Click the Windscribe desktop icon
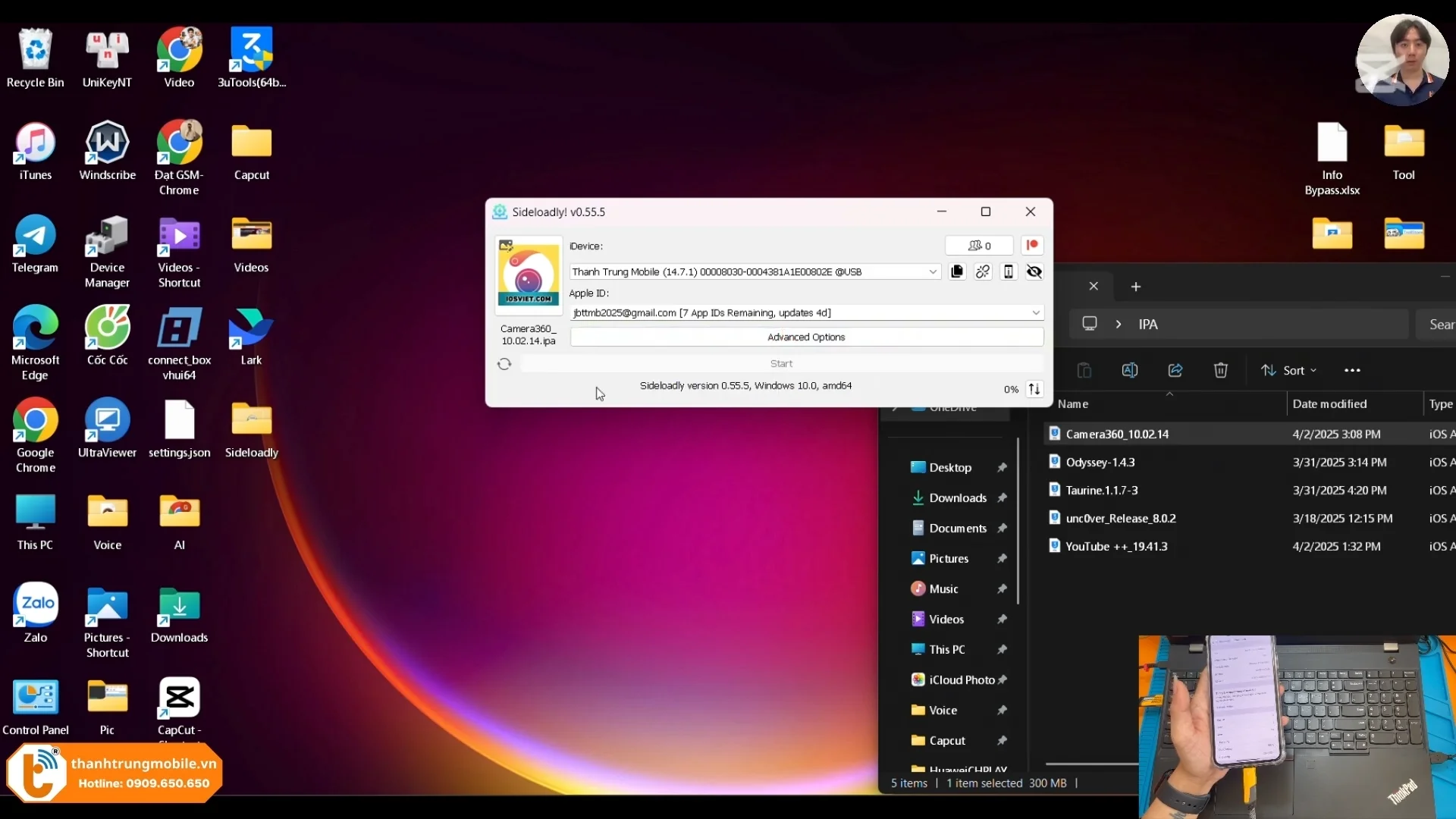1456x819 pixels. tap(107, 151)
